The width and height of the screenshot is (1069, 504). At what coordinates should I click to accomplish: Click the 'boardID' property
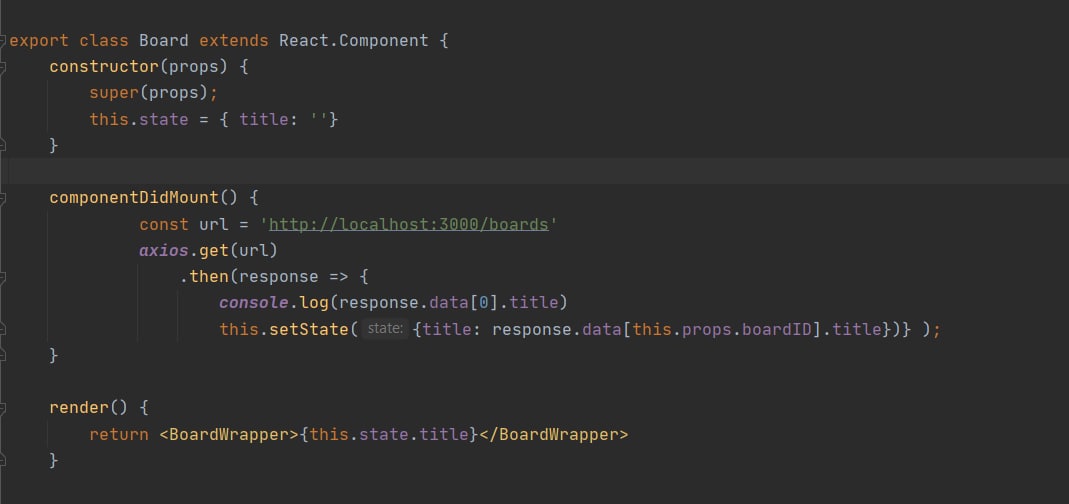pos(777,329)
